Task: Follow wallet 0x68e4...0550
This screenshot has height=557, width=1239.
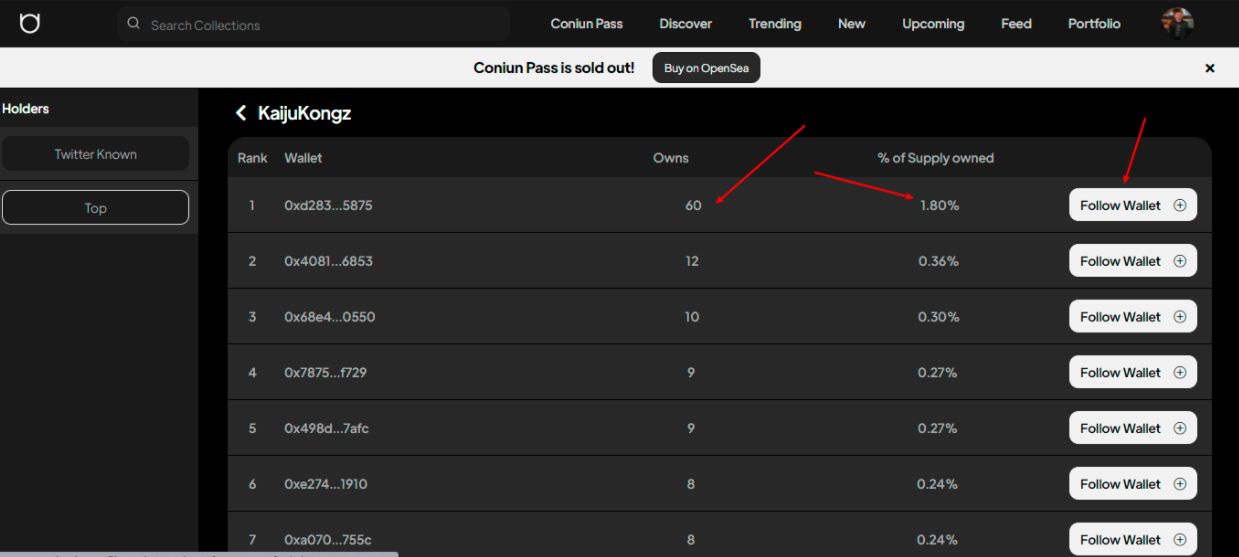Action: click(1120, 317)
